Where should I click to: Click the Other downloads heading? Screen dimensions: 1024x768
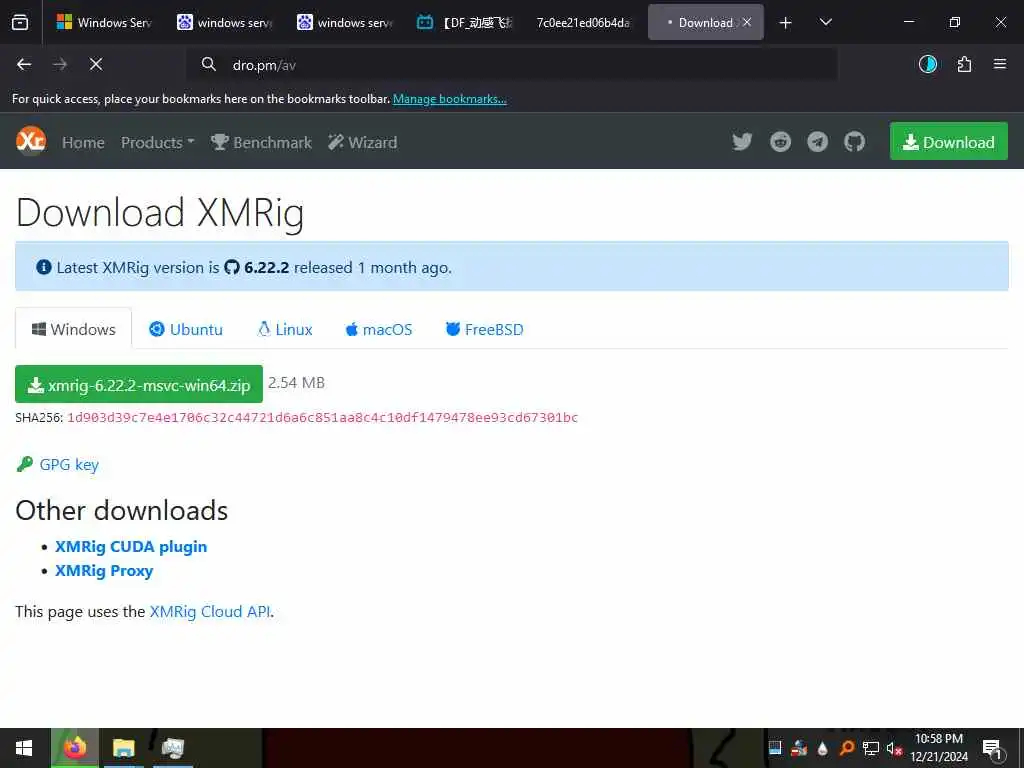(121, 511)
